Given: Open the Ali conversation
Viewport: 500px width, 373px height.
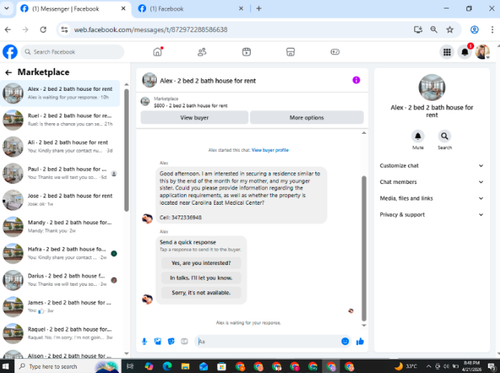Looking at the screenshot, I should (x=60, y=146).
